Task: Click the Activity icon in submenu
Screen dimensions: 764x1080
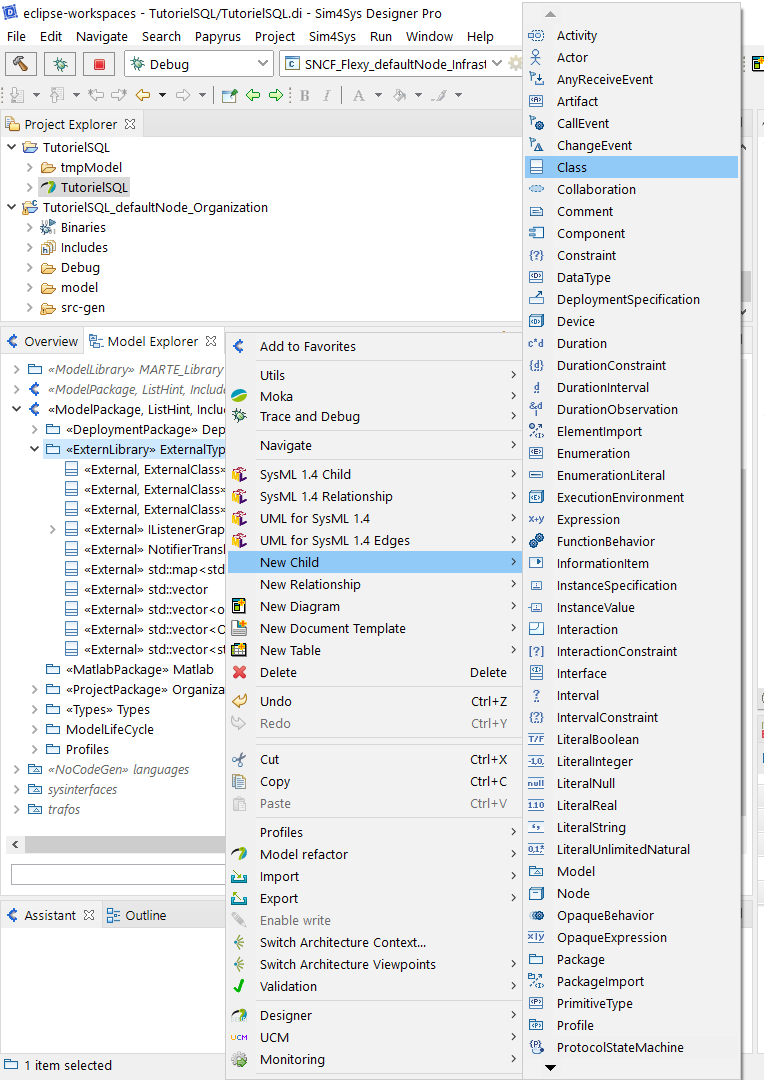Action: pyautogui.click(x=536, y=35)
